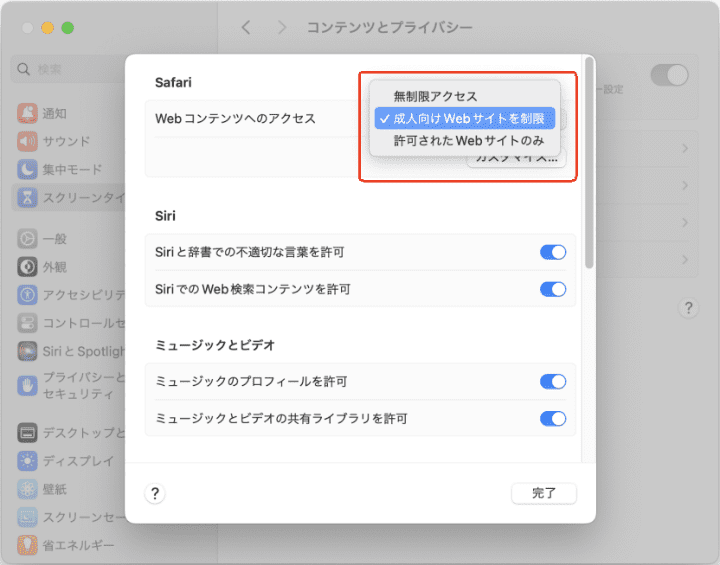720x565 pixels.
Task: Toggle ミュージックのプロフィールを許可 switch
Action: [x=553, y=382]
